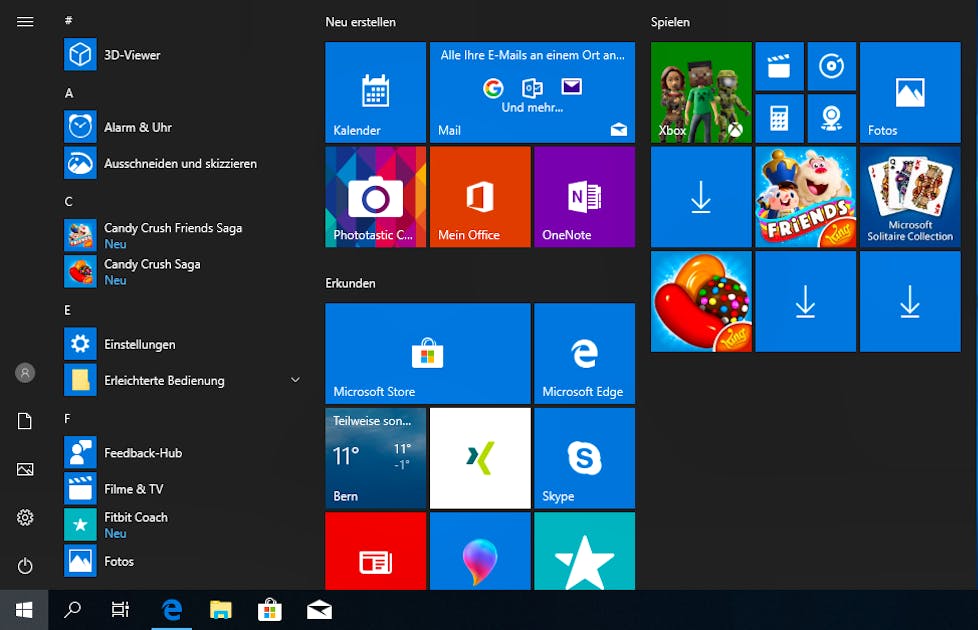Open Task View on the taskbar
Viewport: 978px width, 630px height.
tap(120, 610)
